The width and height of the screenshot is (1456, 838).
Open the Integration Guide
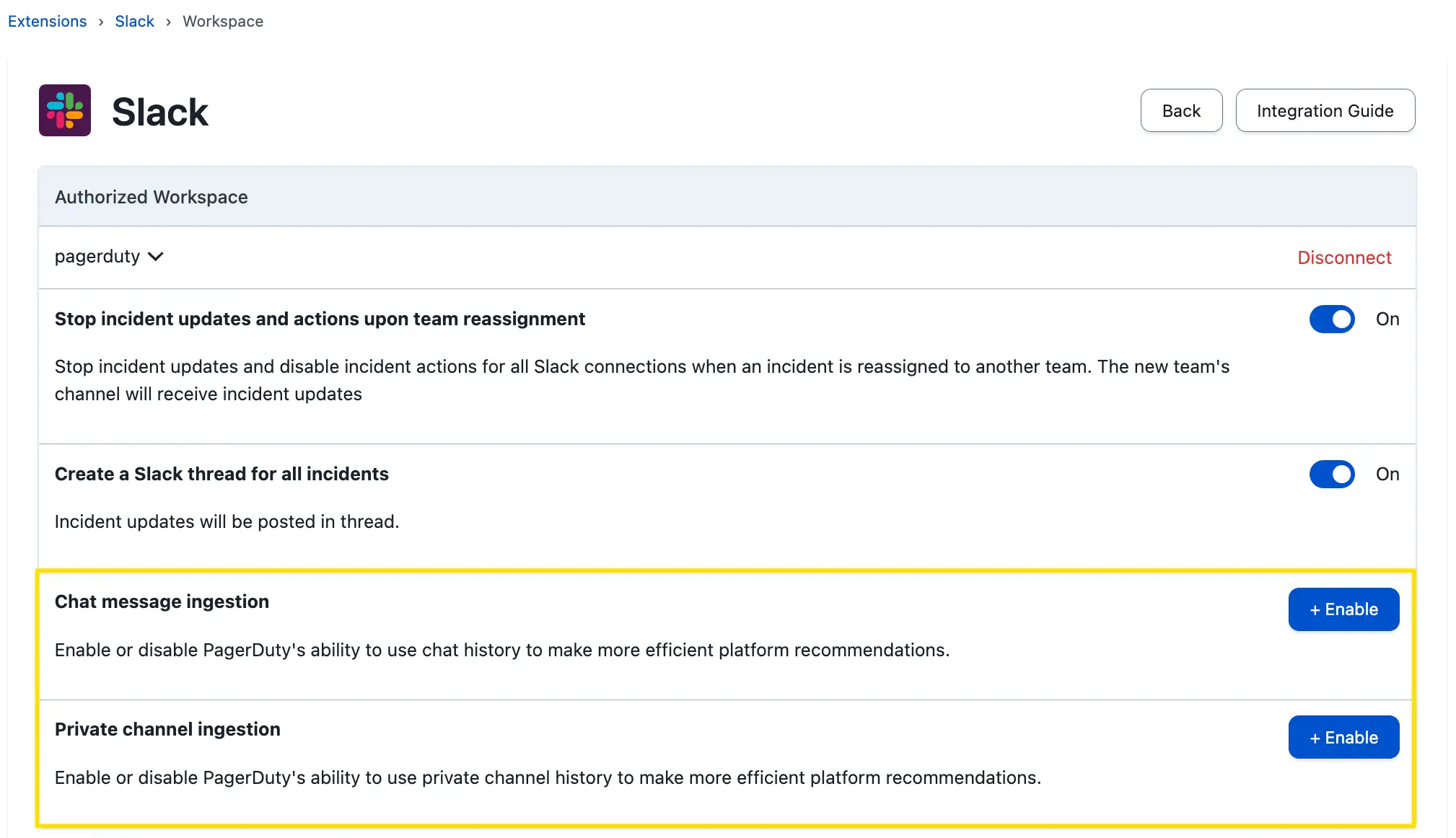(x=1324, y=110)
